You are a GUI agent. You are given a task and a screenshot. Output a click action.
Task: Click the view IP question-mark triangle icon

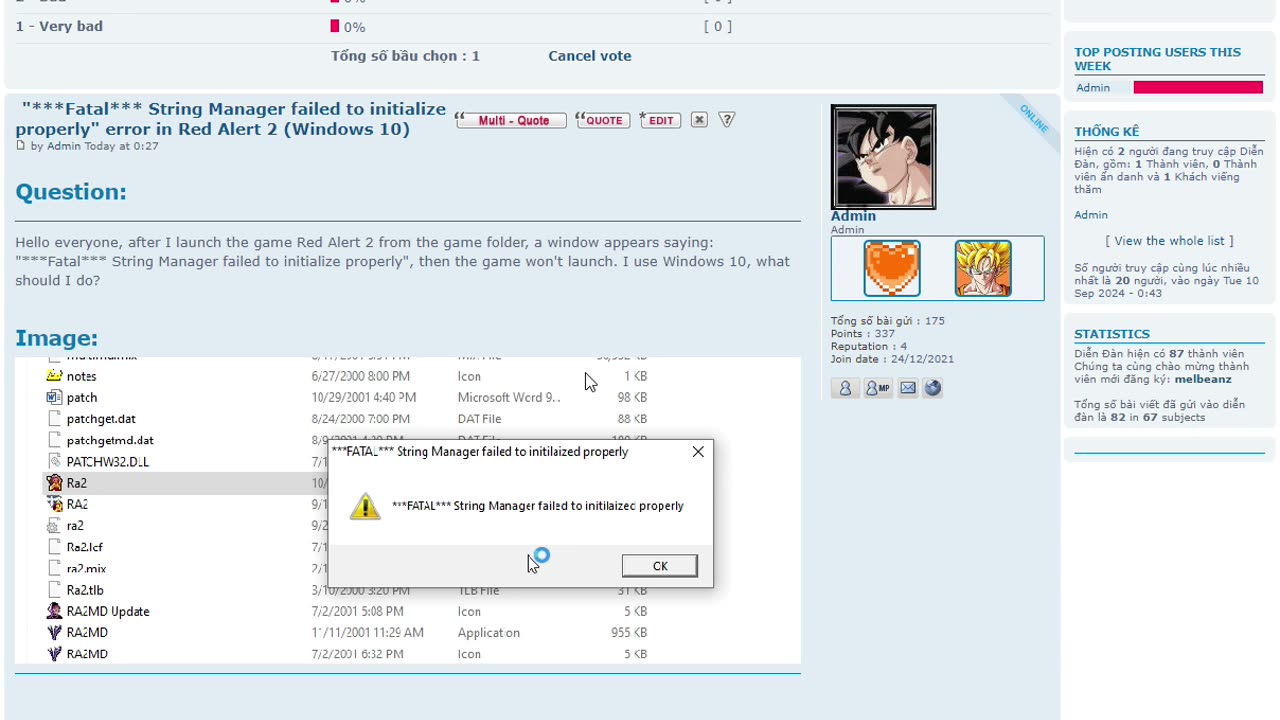[727, 119]
